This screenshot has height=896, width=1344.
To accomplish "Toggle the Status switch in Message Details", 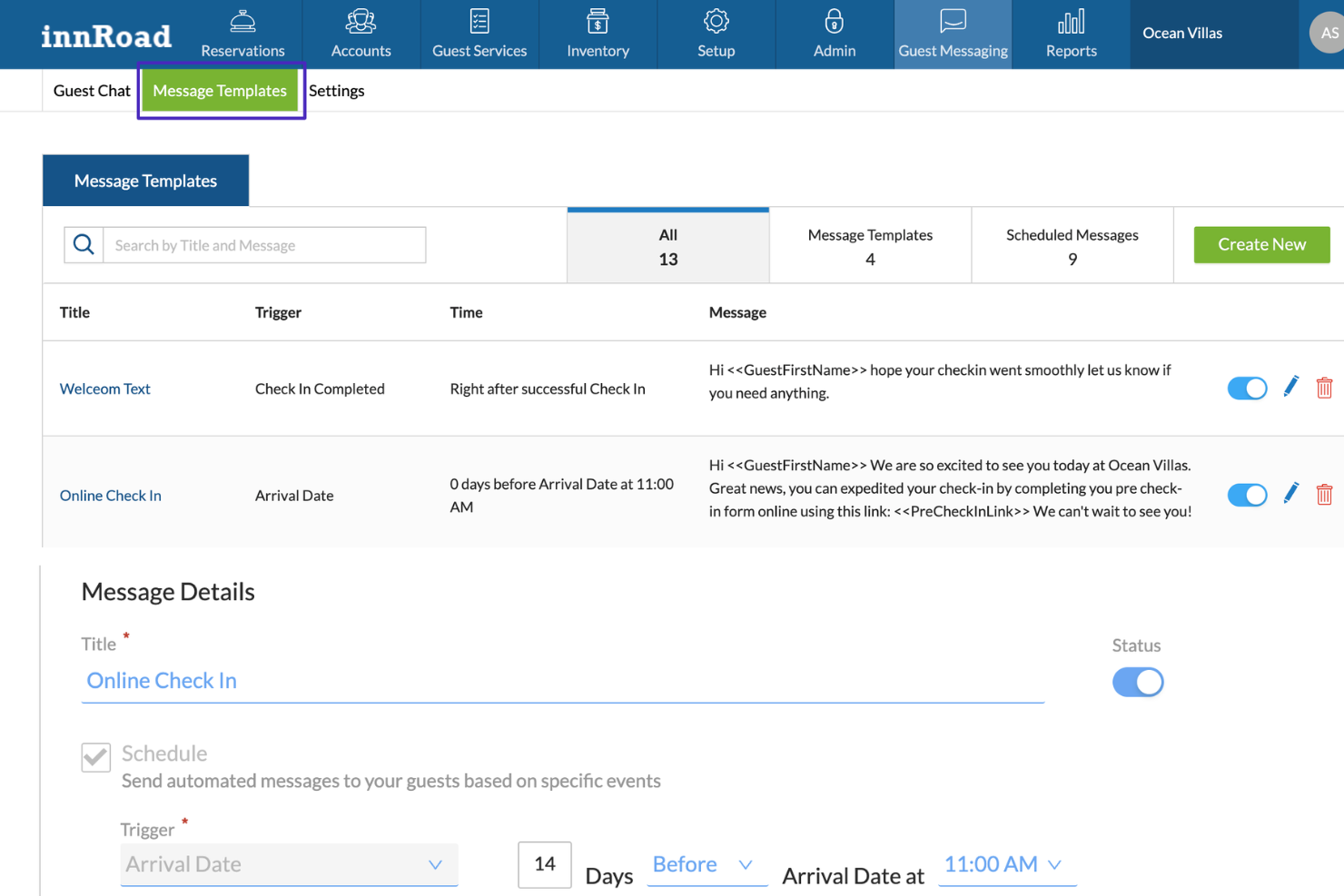I will click(x=1138, y=682).
